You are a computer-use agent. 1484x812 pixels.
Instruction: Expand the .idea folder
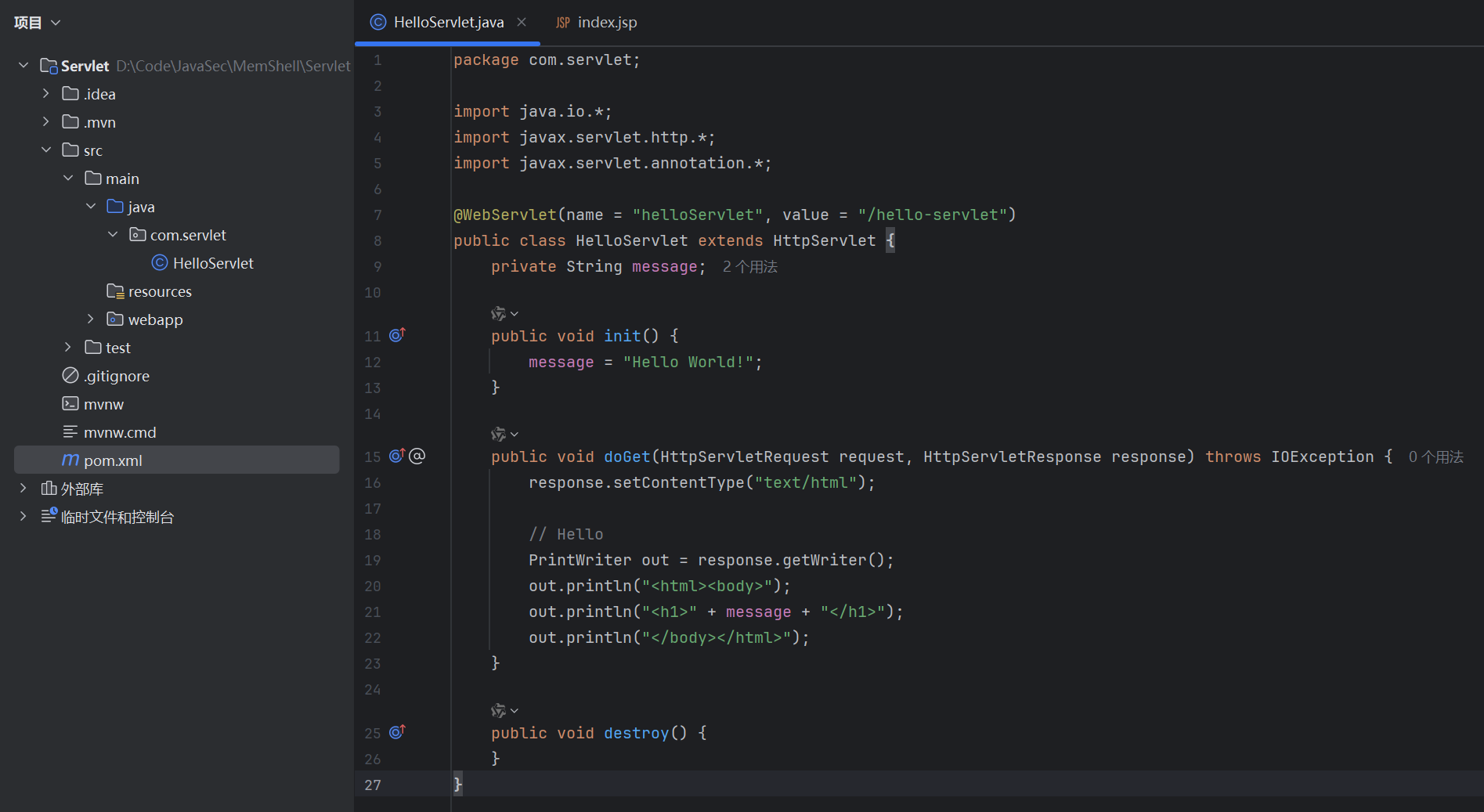46,93
